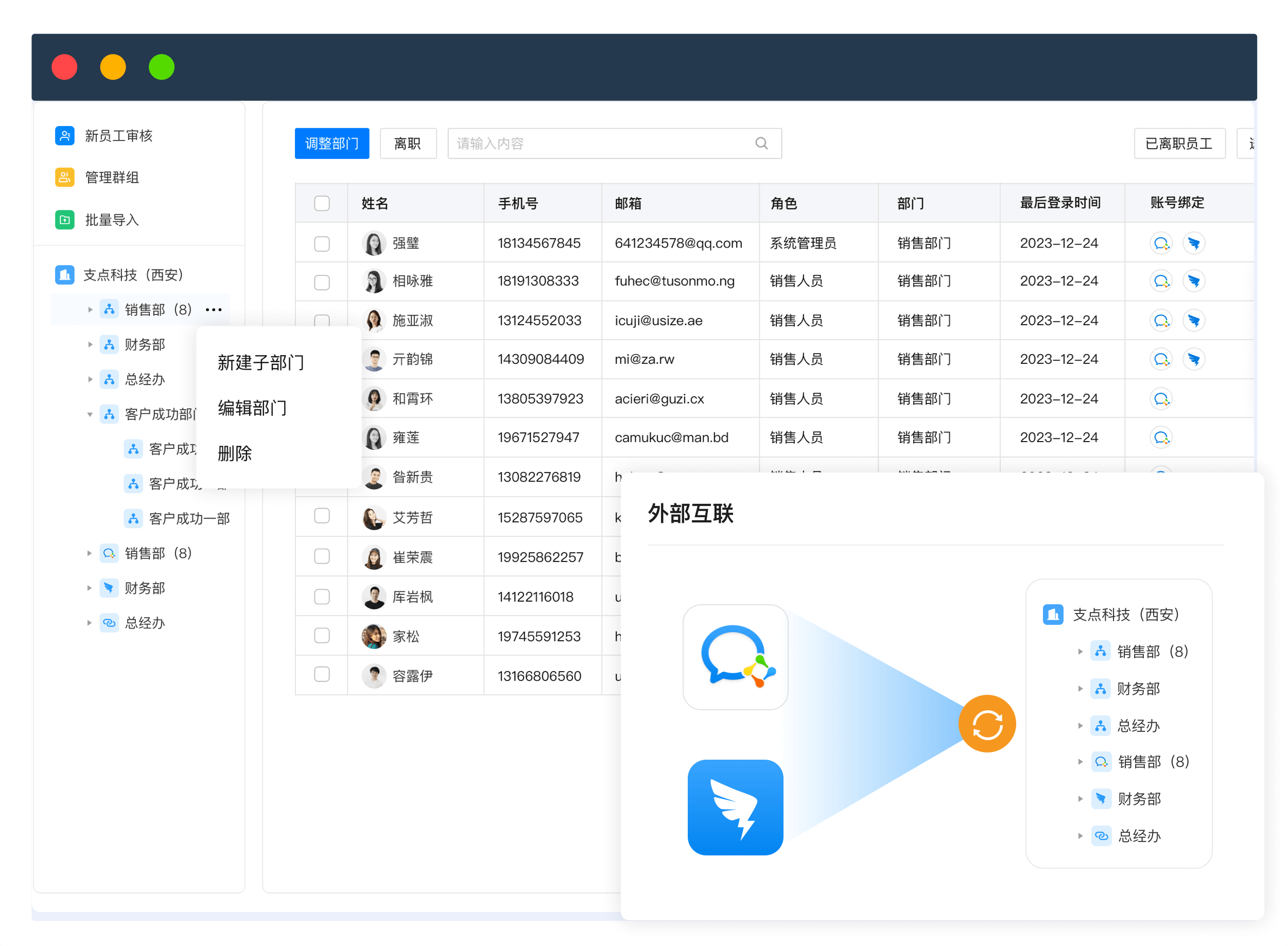Select the checkbox in 崔荣震 row

322,556
